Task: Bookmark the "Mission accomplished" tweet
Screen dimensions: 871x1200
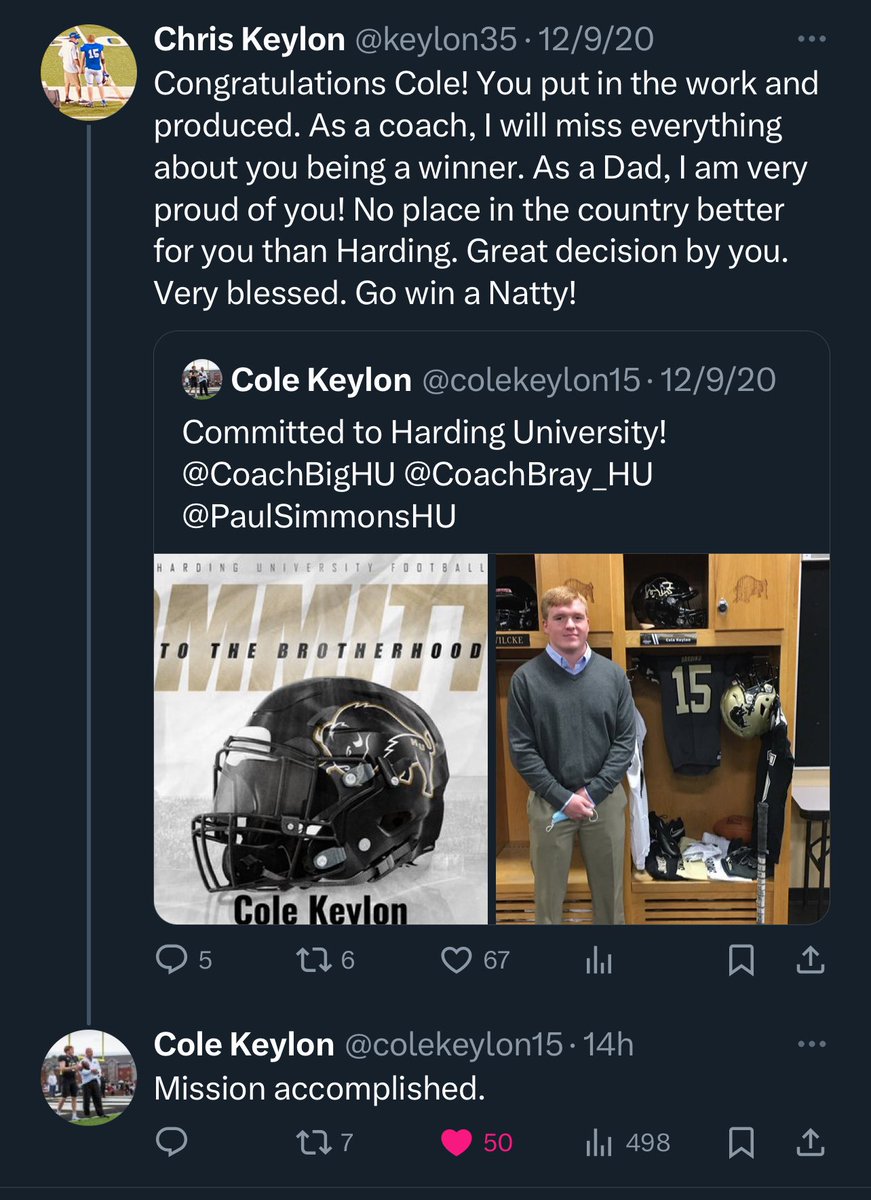Action: click(740, 1141)
